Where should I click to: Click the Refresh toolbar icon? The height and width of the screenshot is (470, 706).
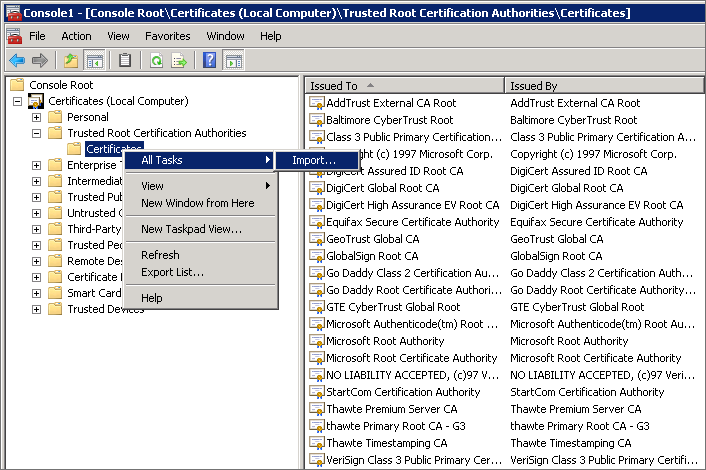tap(156, 60)
